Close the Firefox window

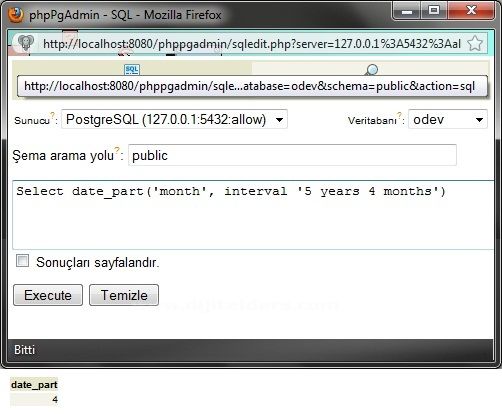tap(471, 11)
